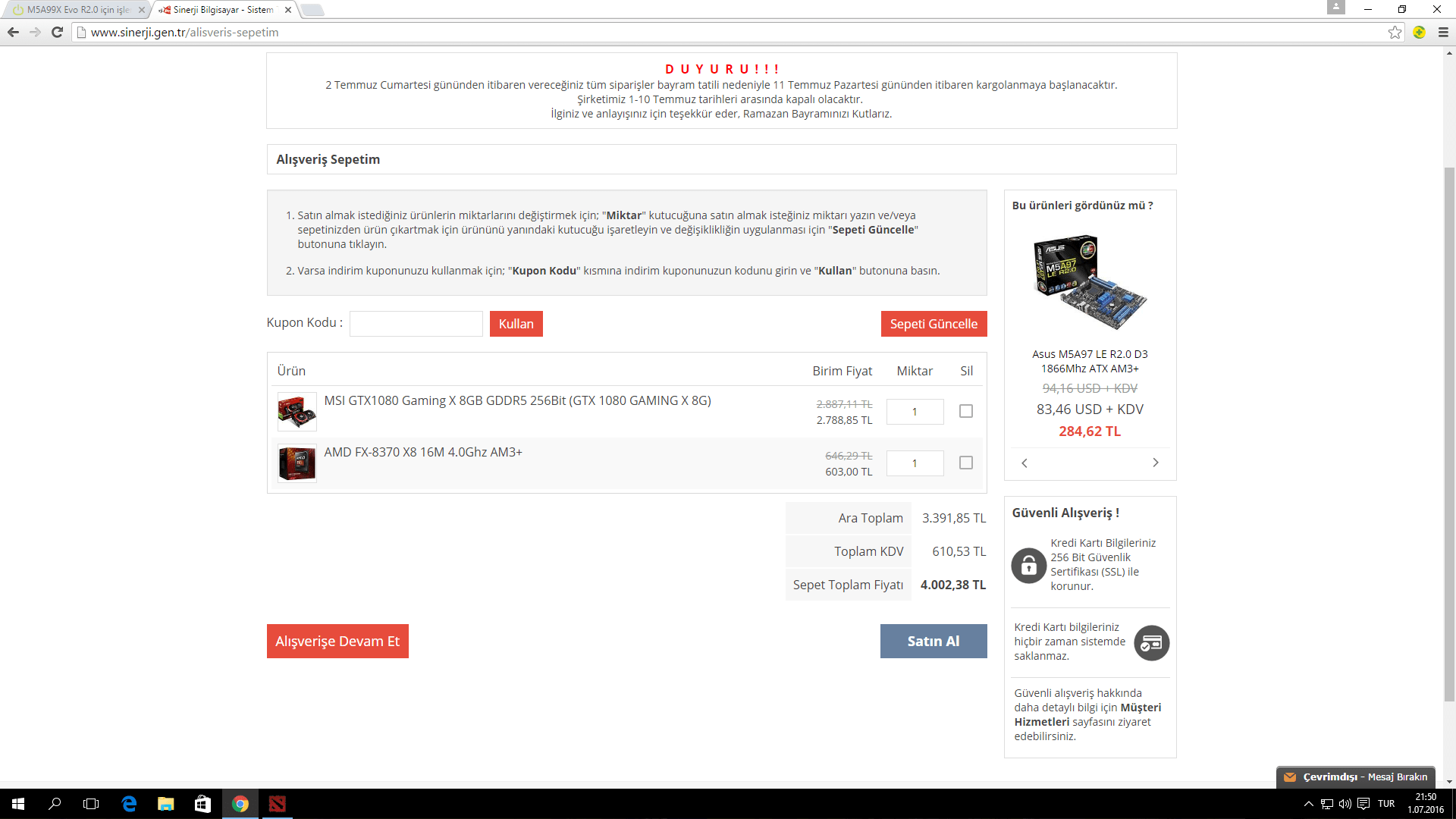Open the Windows Start menu
The height and width of the screenshot is (819, 1456).
pyautogui.click(x=18, y=804)
